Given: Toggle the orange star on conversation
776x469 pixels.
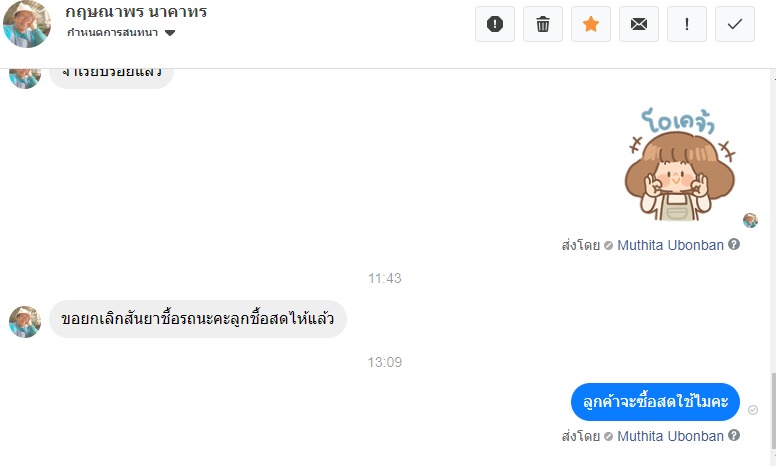Looking at the screenshot, I should (x=591, y=24).
